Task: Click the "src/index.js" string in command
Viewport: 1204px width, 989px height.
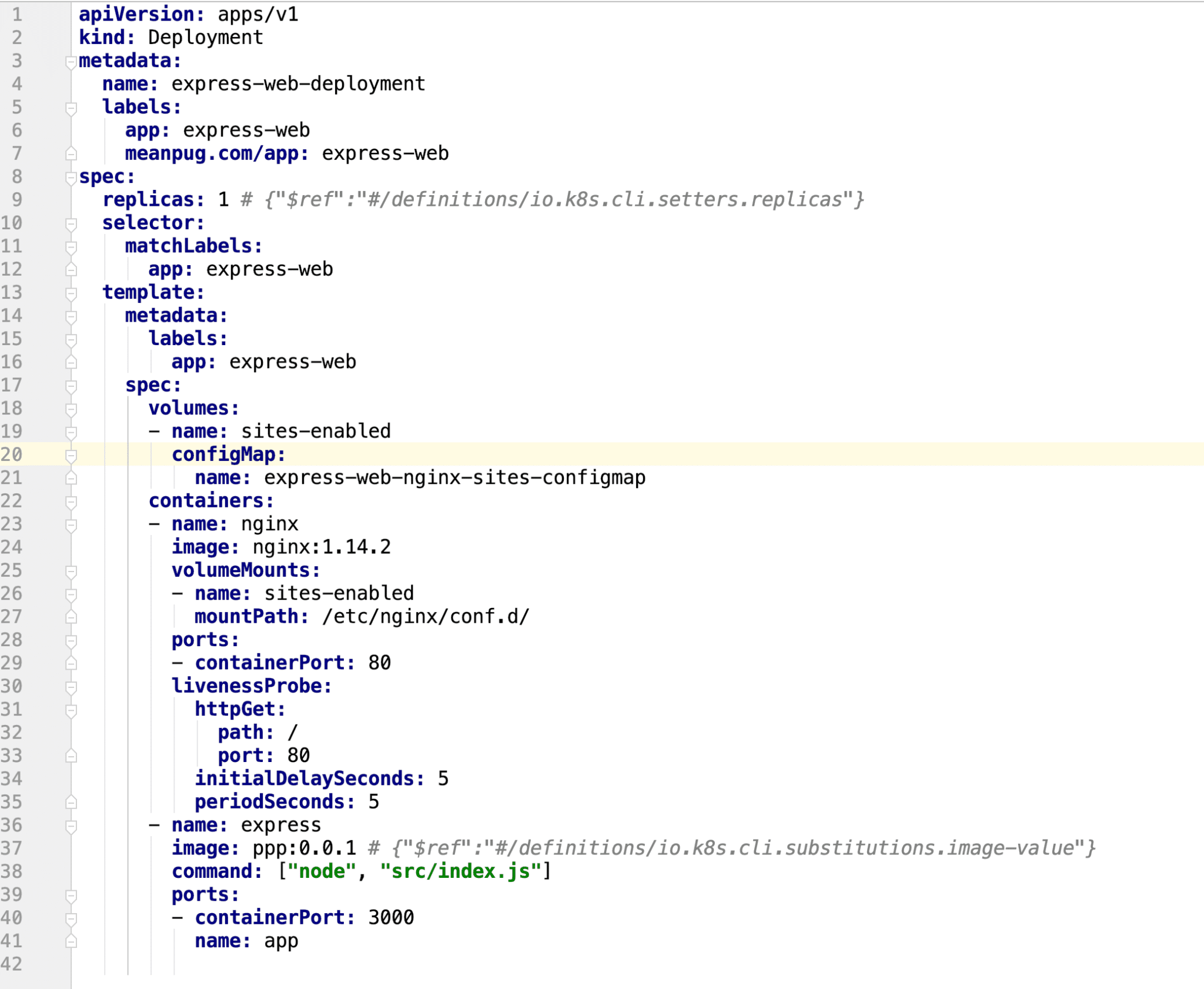Action: click(x=460, y=871)
